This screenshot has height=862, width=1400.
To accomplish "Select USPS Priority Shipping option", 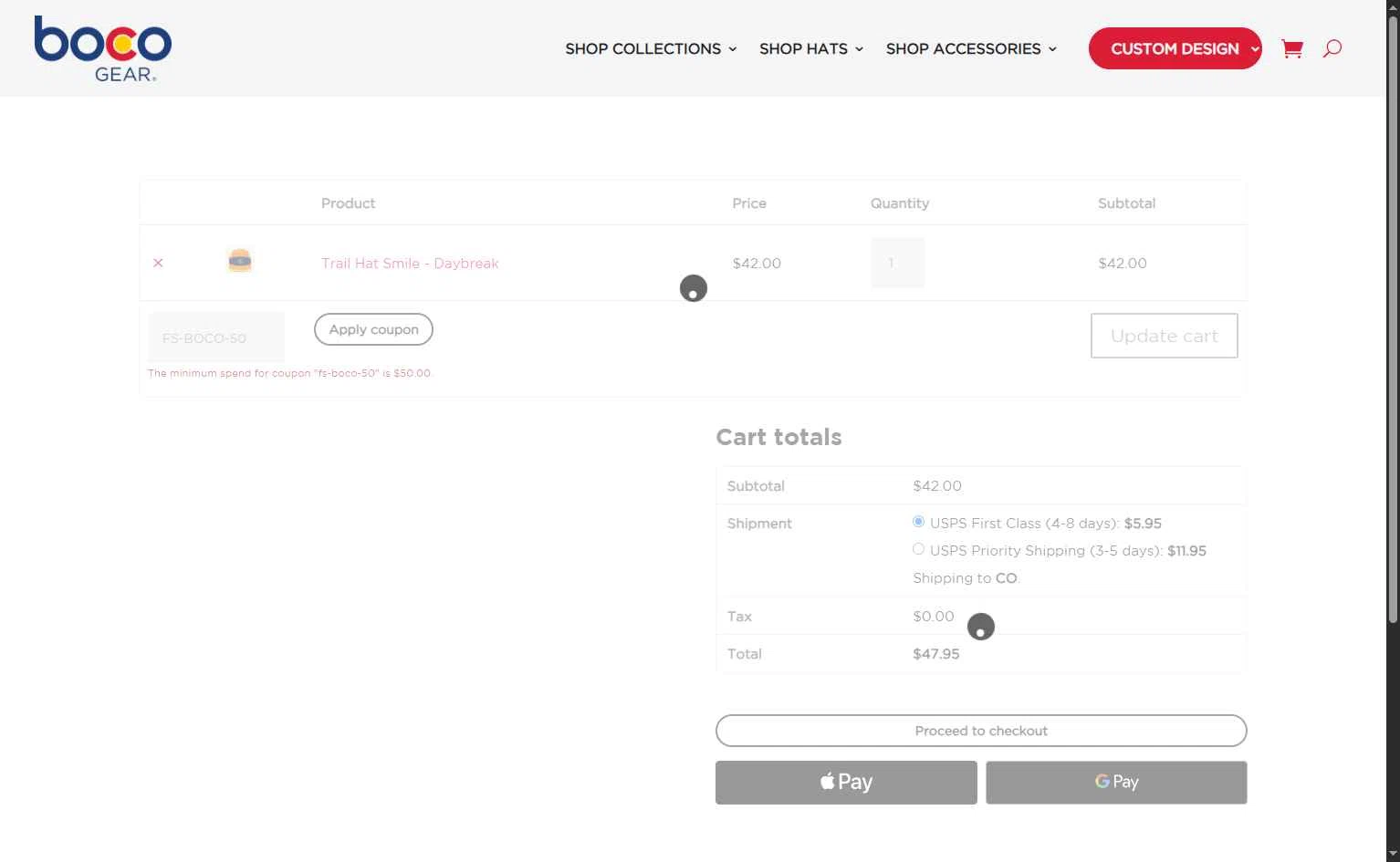I will [x=918, y=549].
